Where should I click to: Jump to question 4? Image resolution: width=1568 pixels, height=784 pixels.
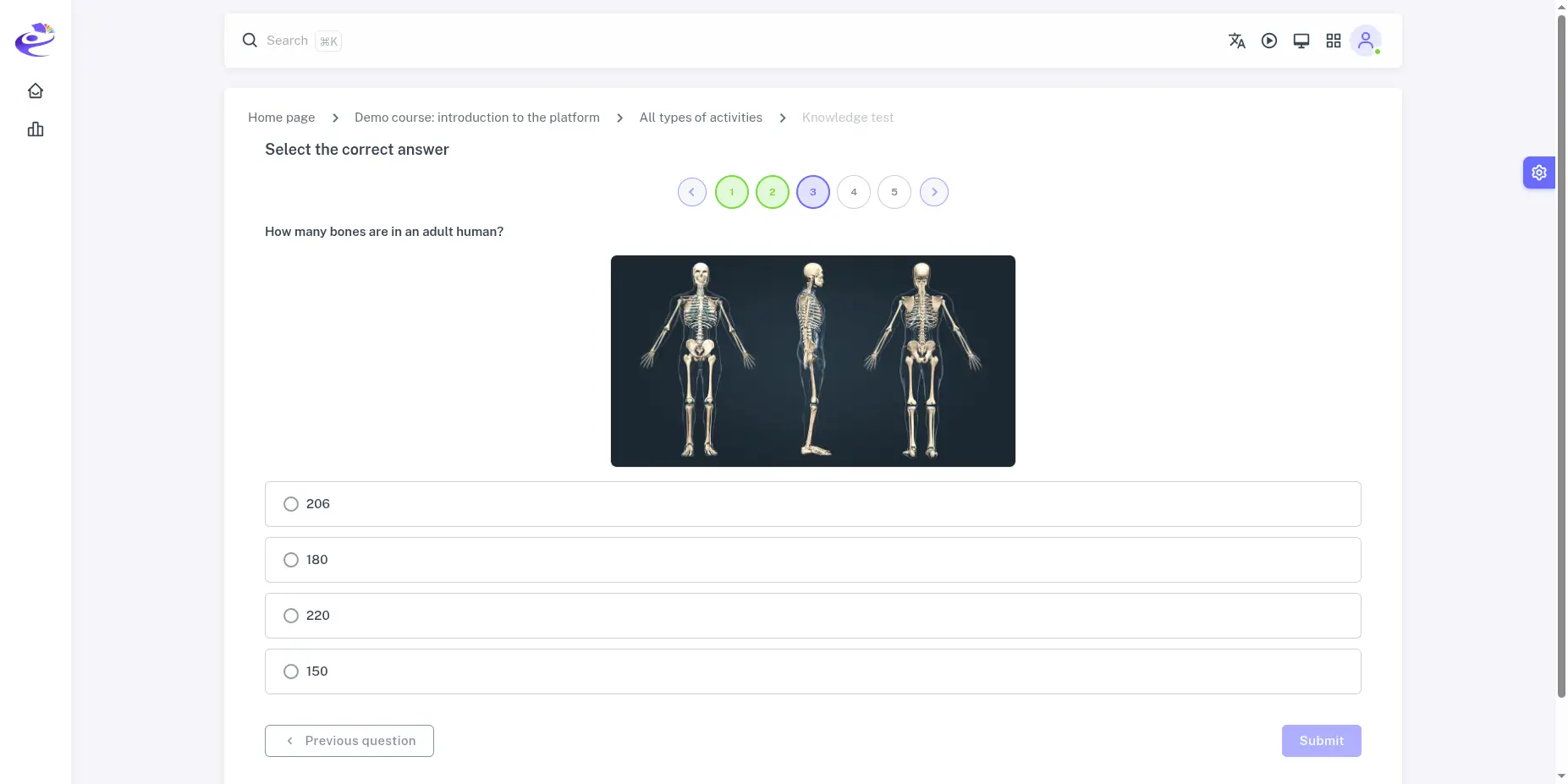pyautogui.click(x=854, y=192)
